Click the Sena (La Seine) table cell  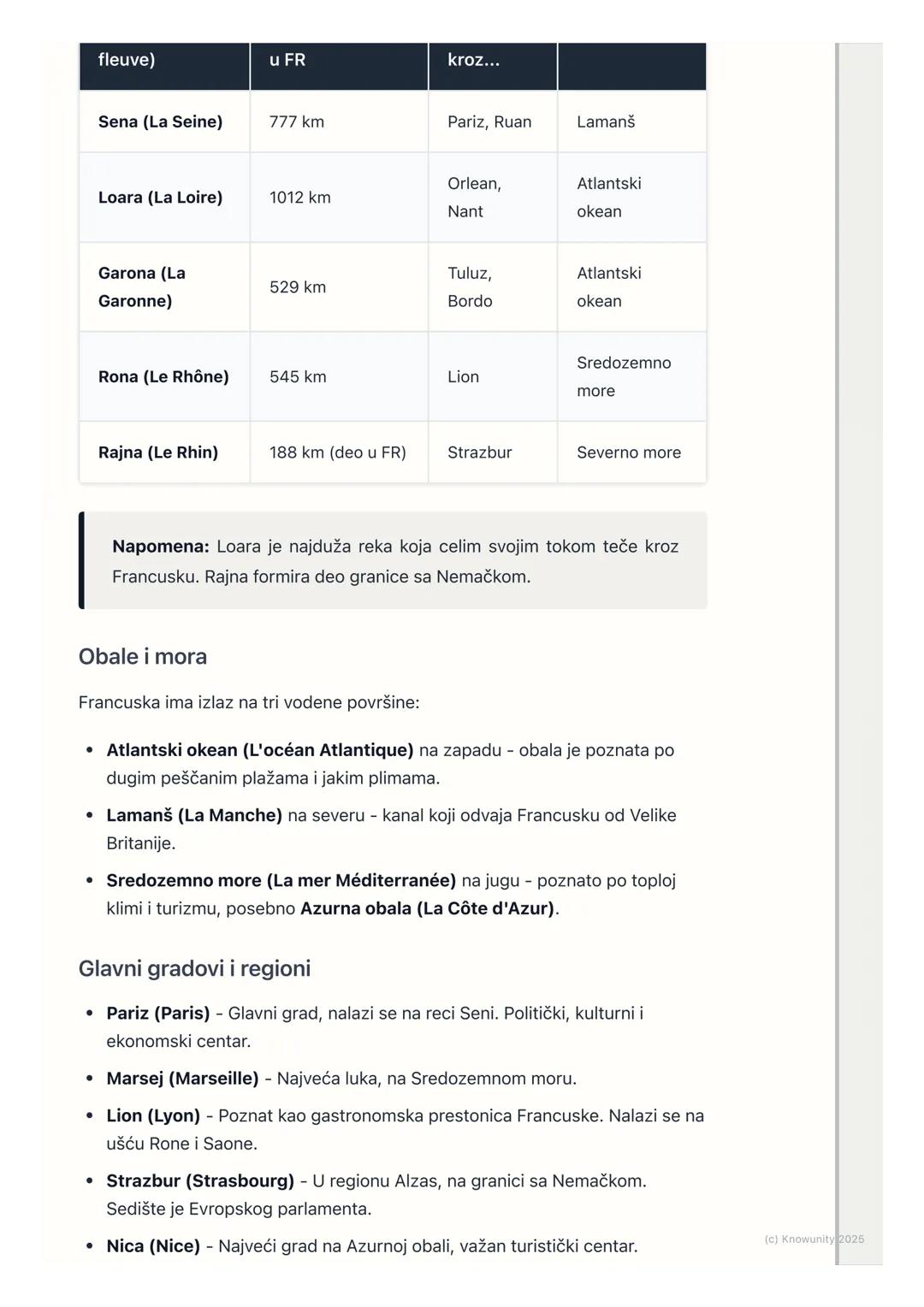[160, 121]
